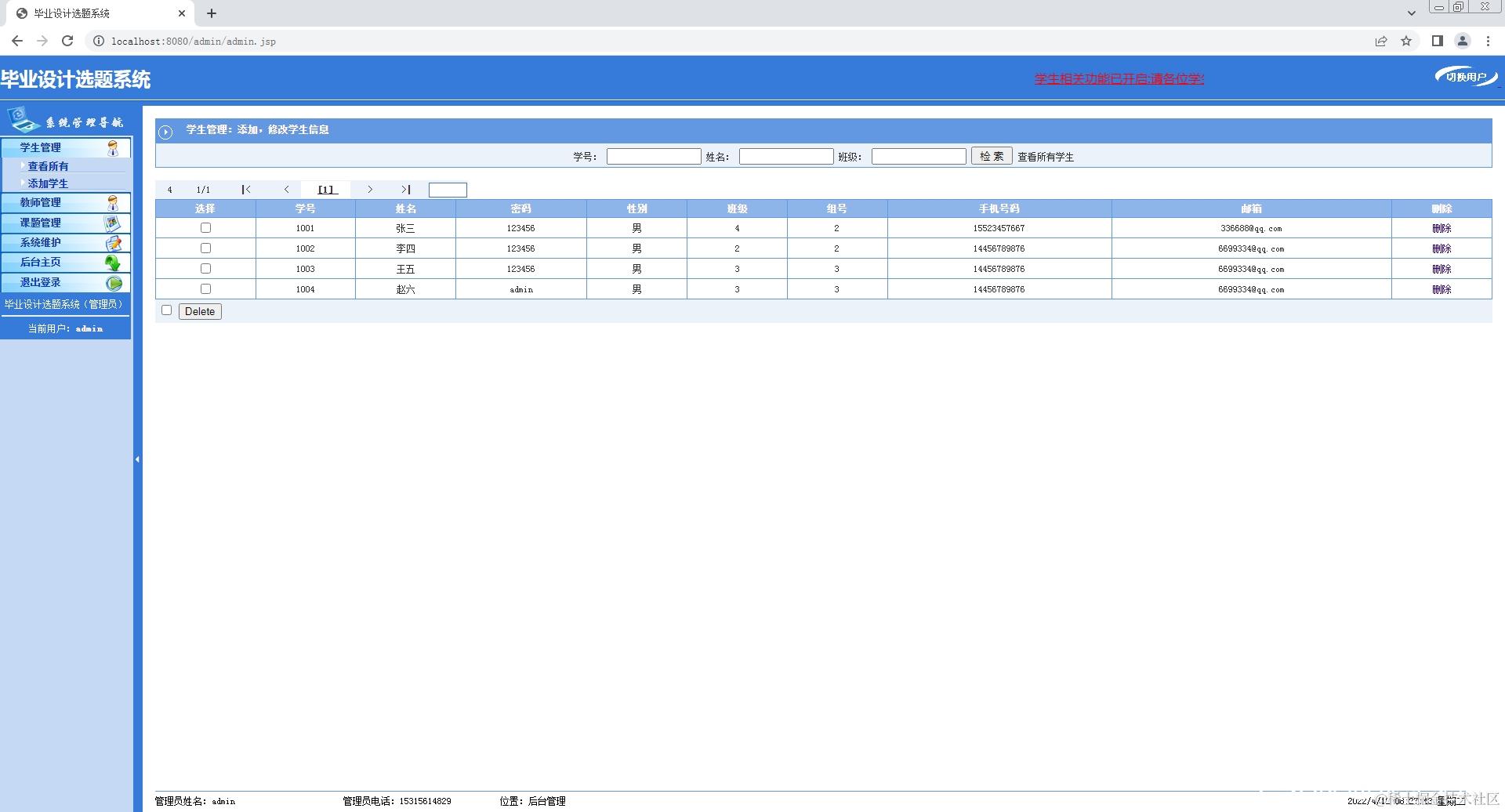This screenshot has width=1505, height=812.
Task: Open new browser tab with plus
Action: (212, 13)
